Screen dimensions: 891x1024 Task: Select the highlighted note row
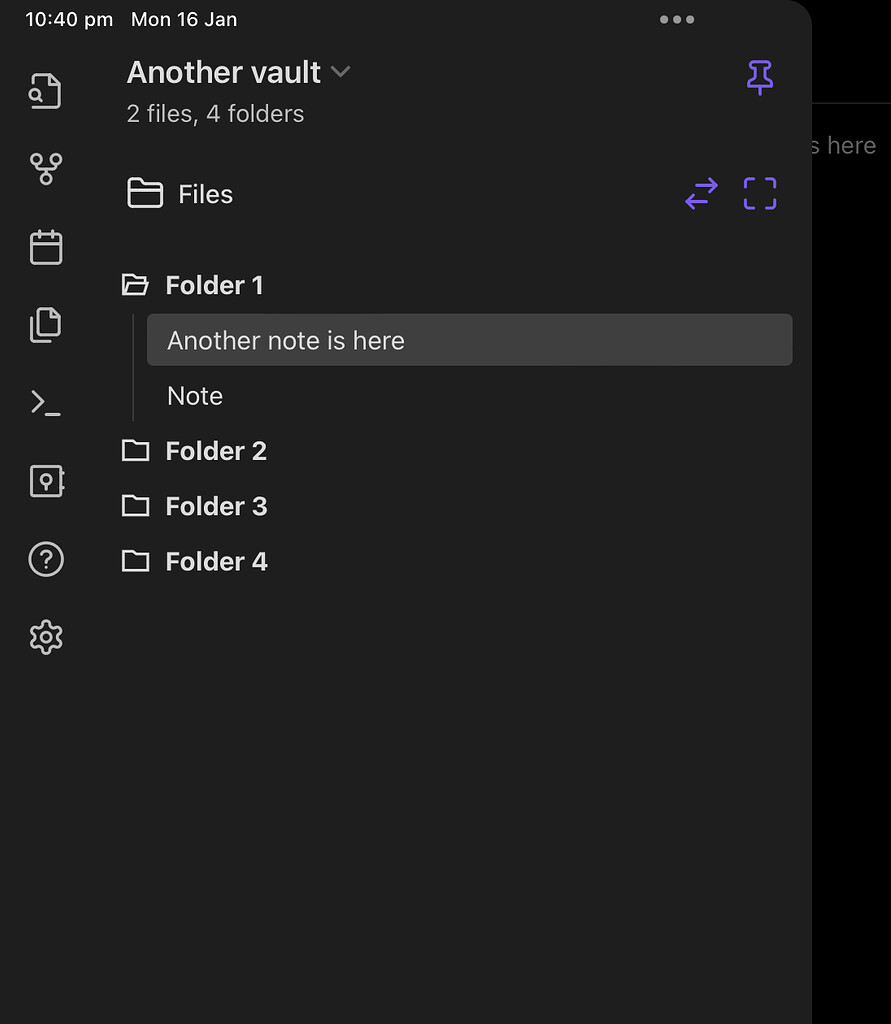pos(469,340)
